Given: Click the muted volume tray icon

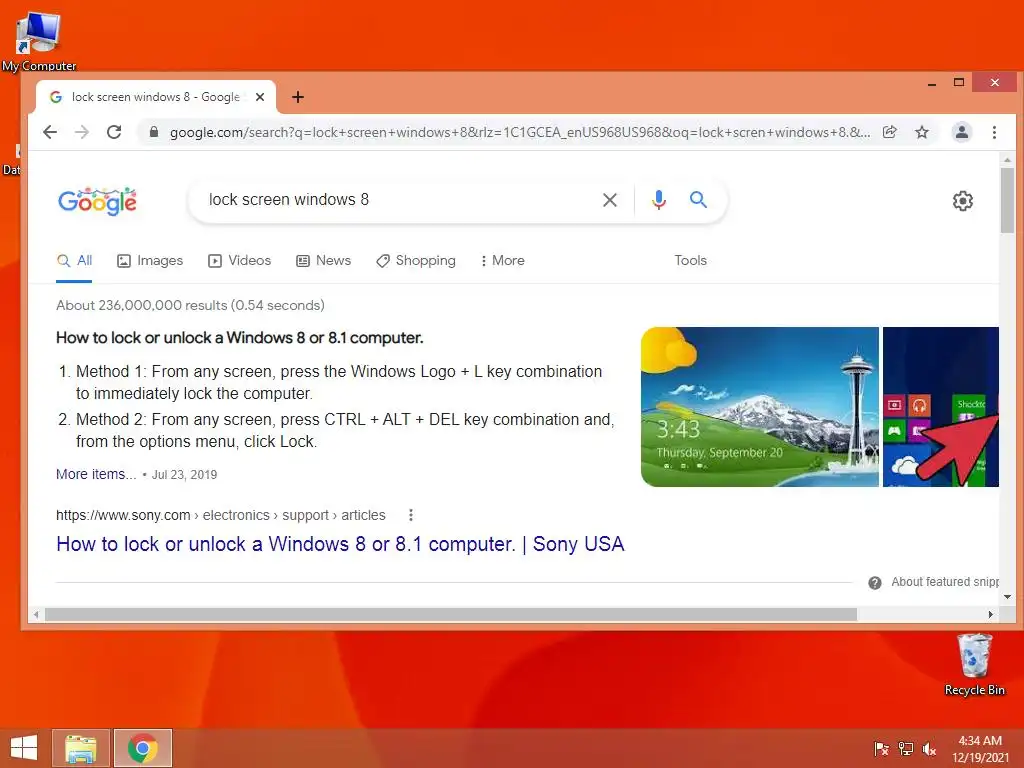Looking at the screenshot, I should 929,749.
